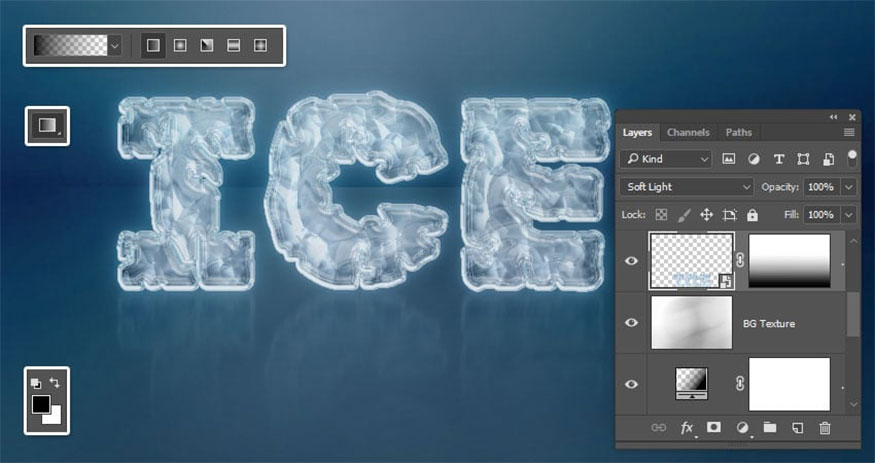The height and width of the screenshot is (463, 875).
Task: Open the black foreground color swatch
Action: pos(41,404)
